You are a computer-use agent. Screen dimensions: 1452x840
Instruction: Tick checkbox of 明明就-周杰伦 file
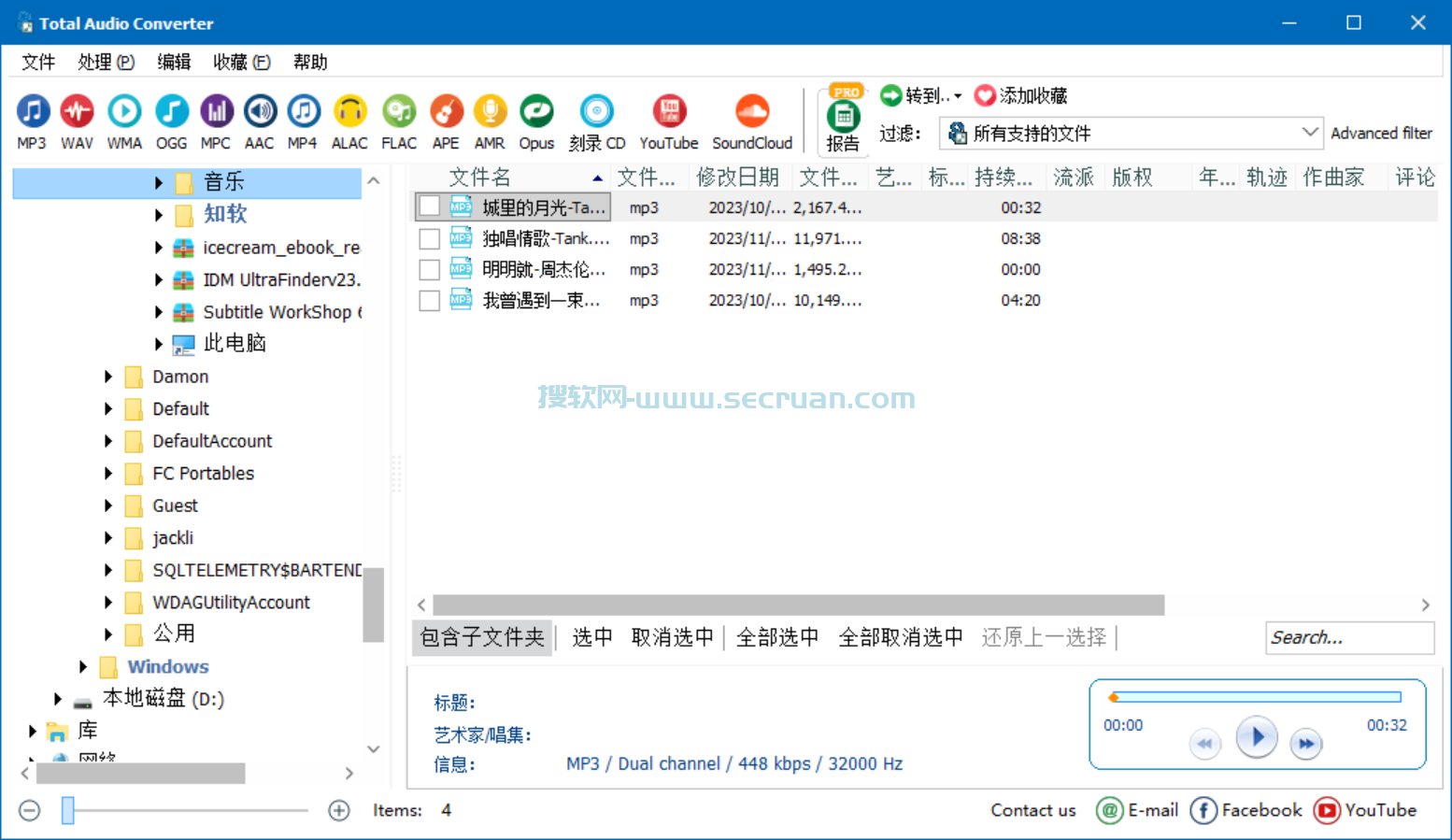tap(430, 269)
